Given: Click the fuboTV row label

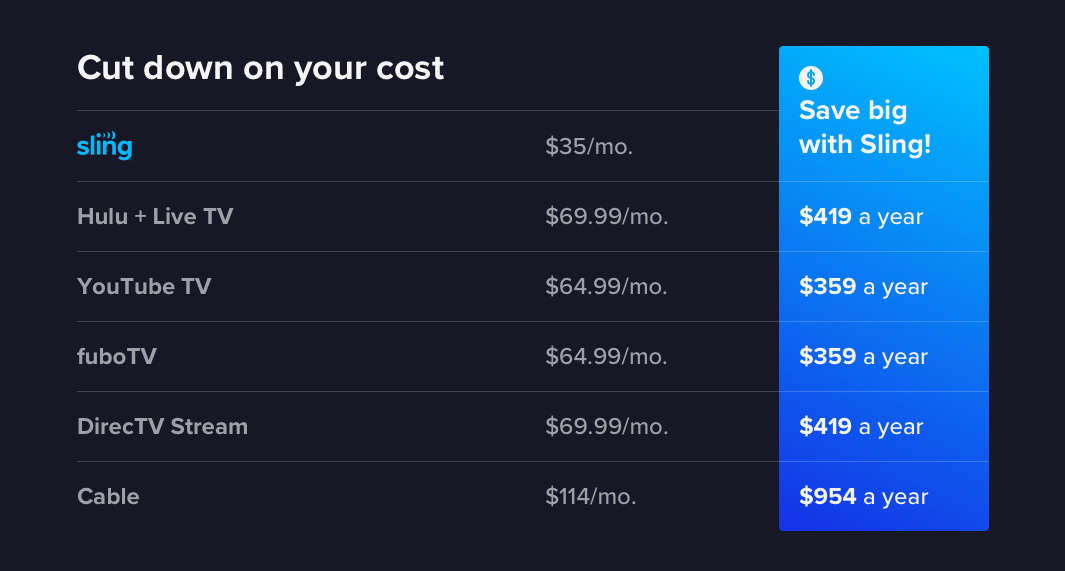Looking at the screenshot, I should pyautogui.click(x=117, y=356).
